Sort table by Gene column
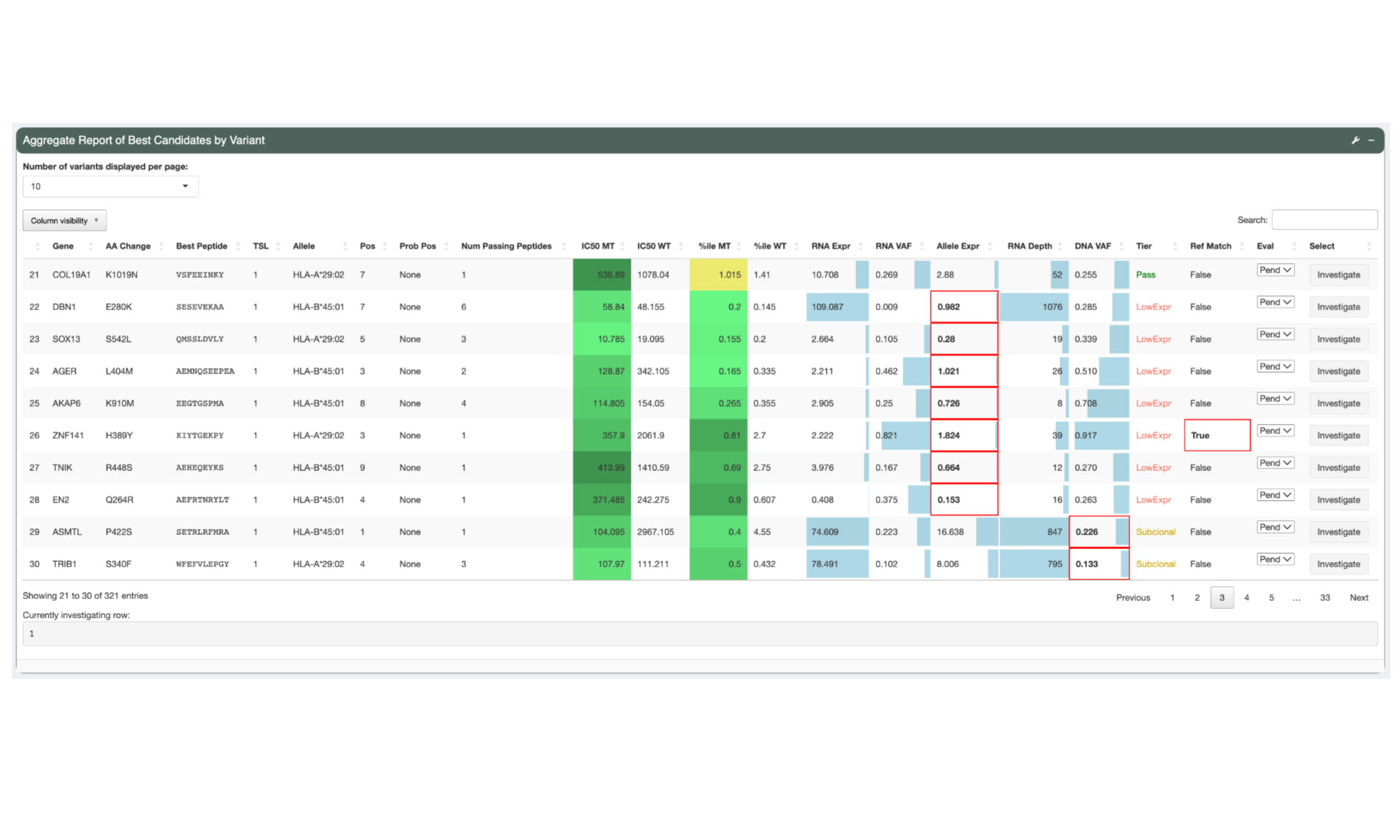Image resolution: width=1400 pixels, height=840 pixels. coord(63,246)
